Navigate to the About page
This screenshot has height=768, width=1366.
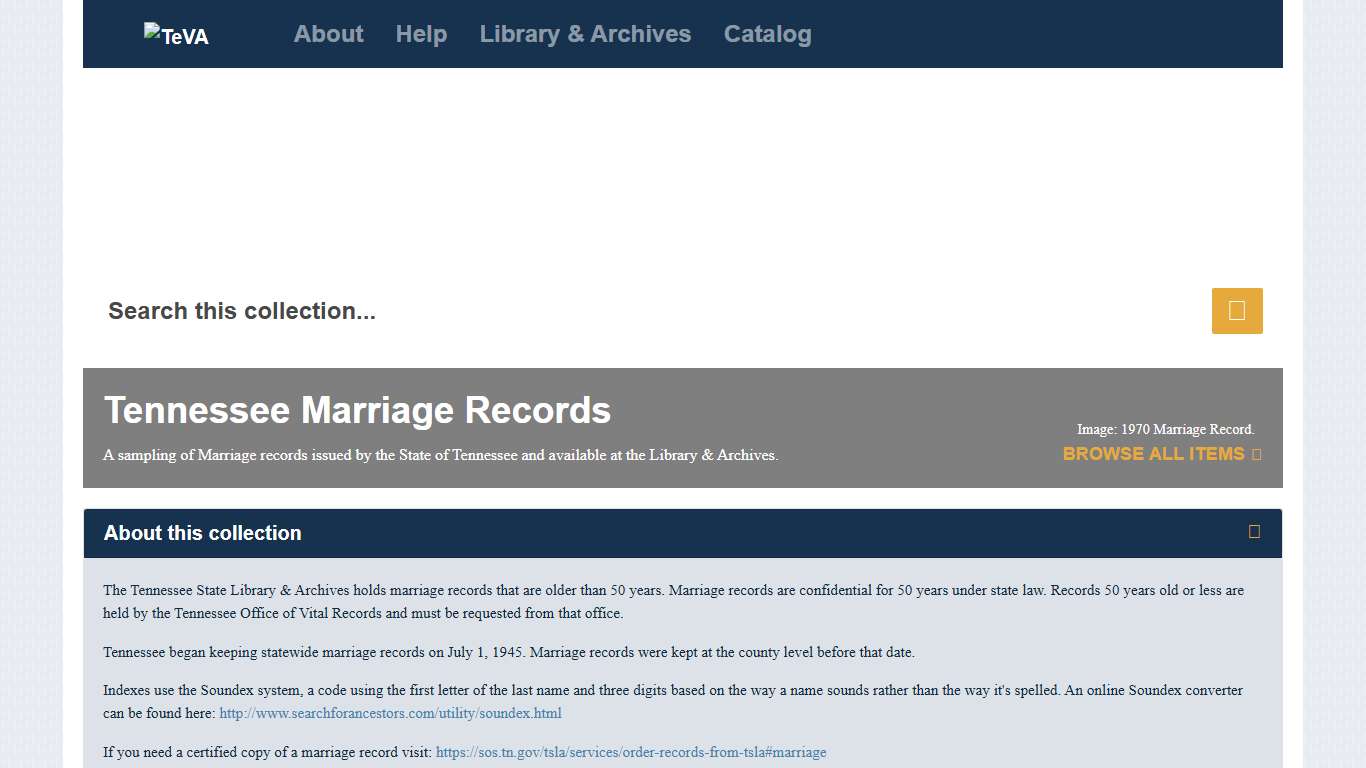click(328, 33)
